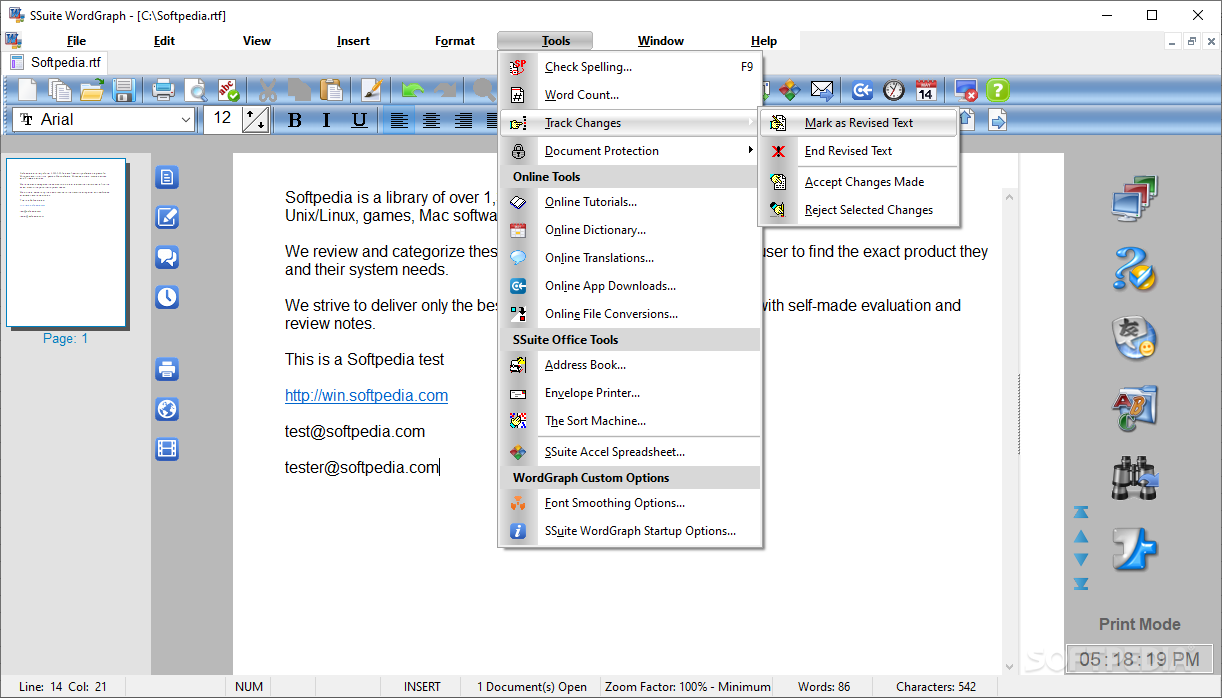Click the Print printer icon in toolbar
This screenshot has height=698, width=1222.
coord(164,91)
